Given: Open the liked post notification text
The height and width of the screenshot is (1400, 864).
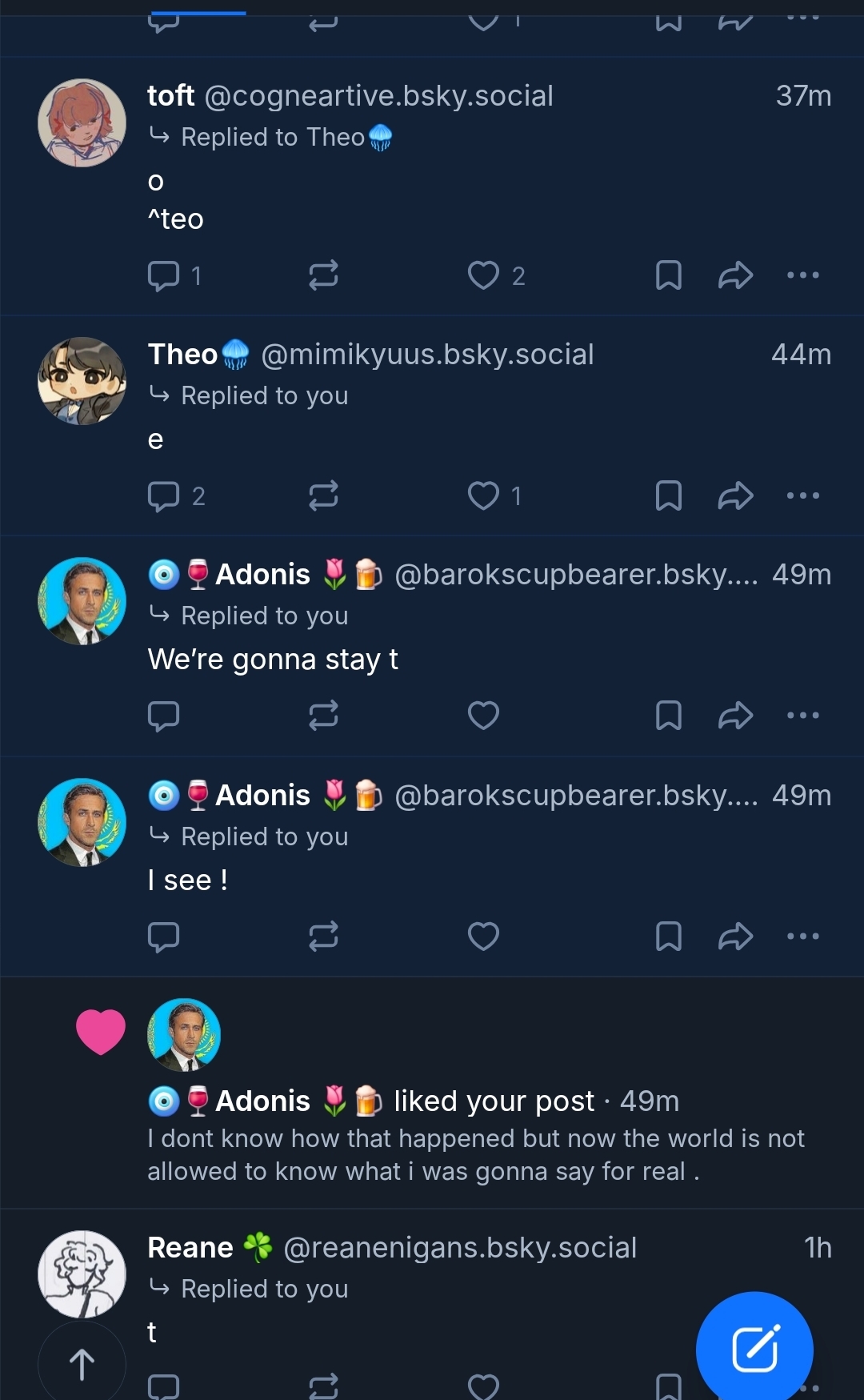Looking at the screenshot, I should pos(475,1155).
